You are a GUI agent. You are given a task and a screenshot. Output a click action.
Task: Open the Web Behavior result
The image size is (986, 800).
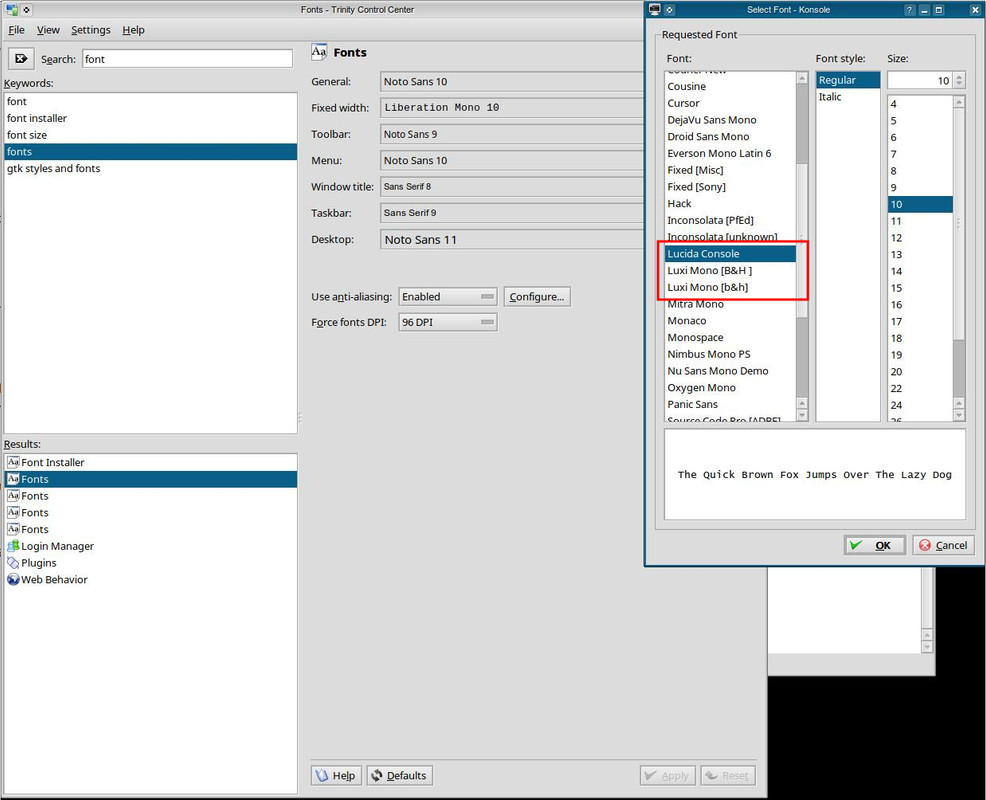point(150,579)
